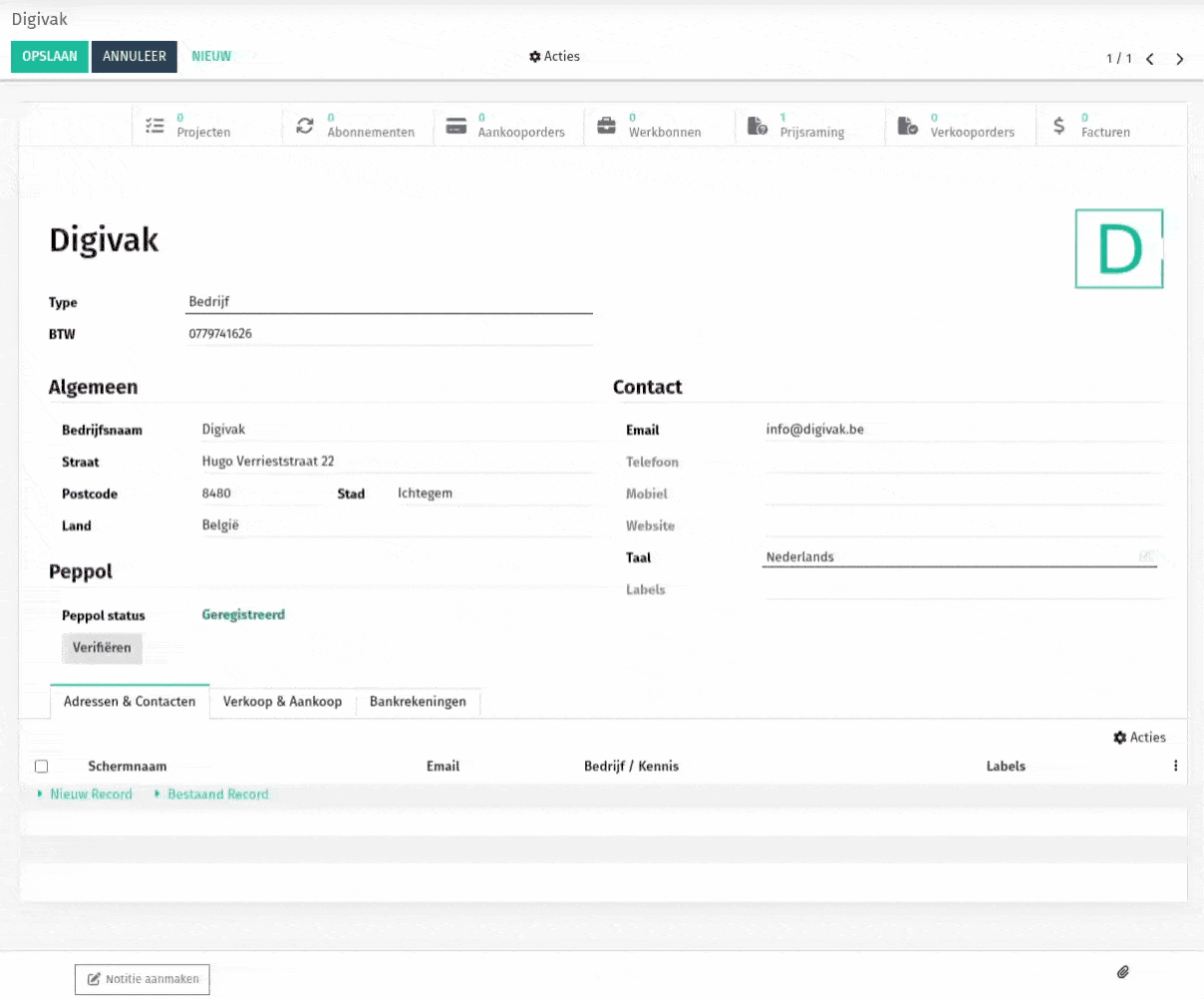Save the record with OPSLAAN
Viewport: 1204px width, 999px height.
coord(50,57)
